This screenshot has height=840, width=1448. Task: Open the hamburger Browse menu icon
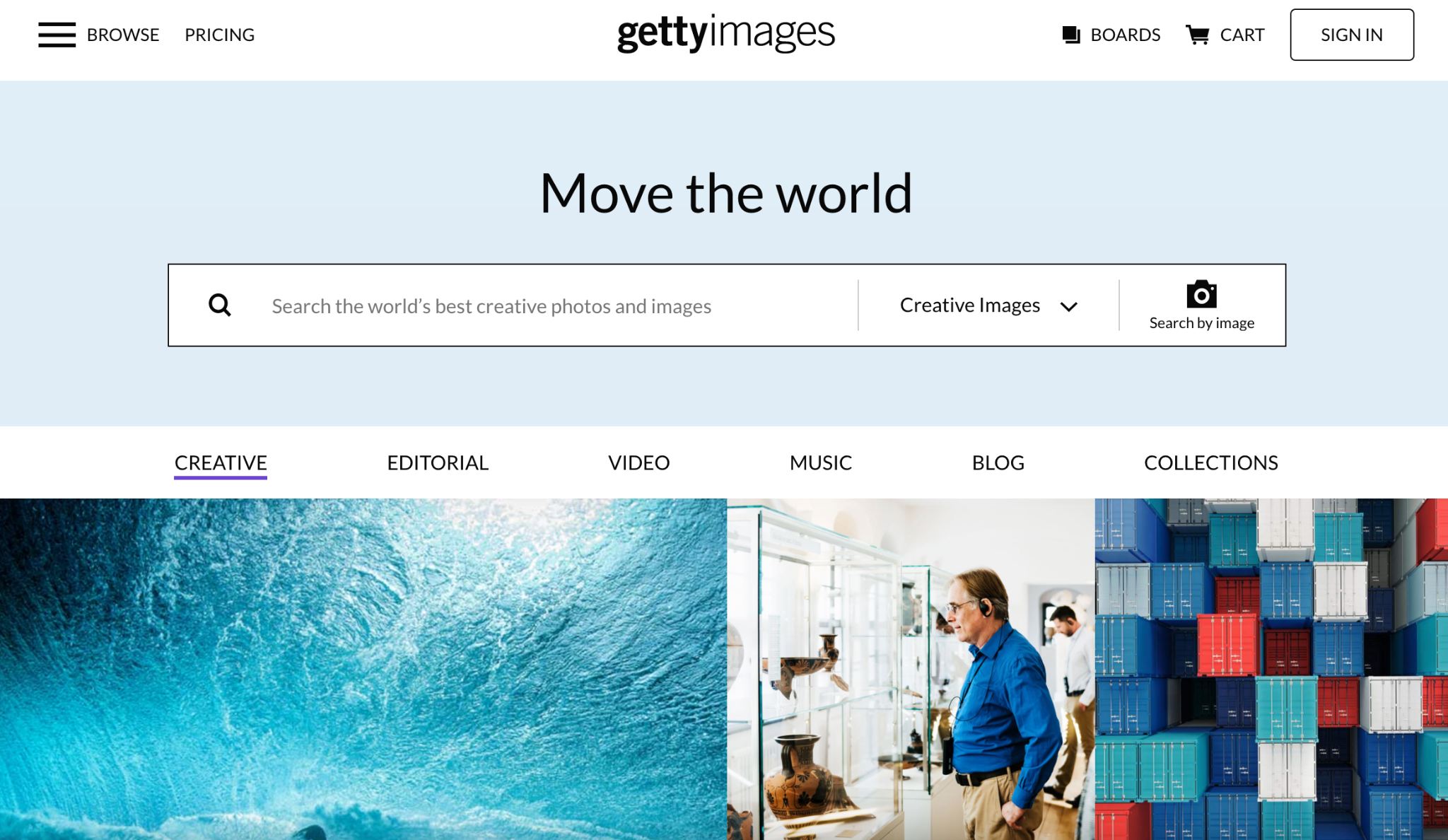[57, 35]
